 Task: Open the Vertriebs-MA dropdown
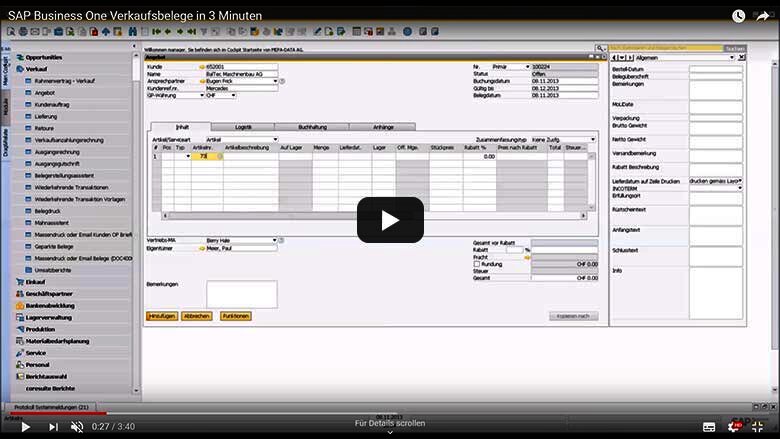pyautogui.click(x=276, y=241)
